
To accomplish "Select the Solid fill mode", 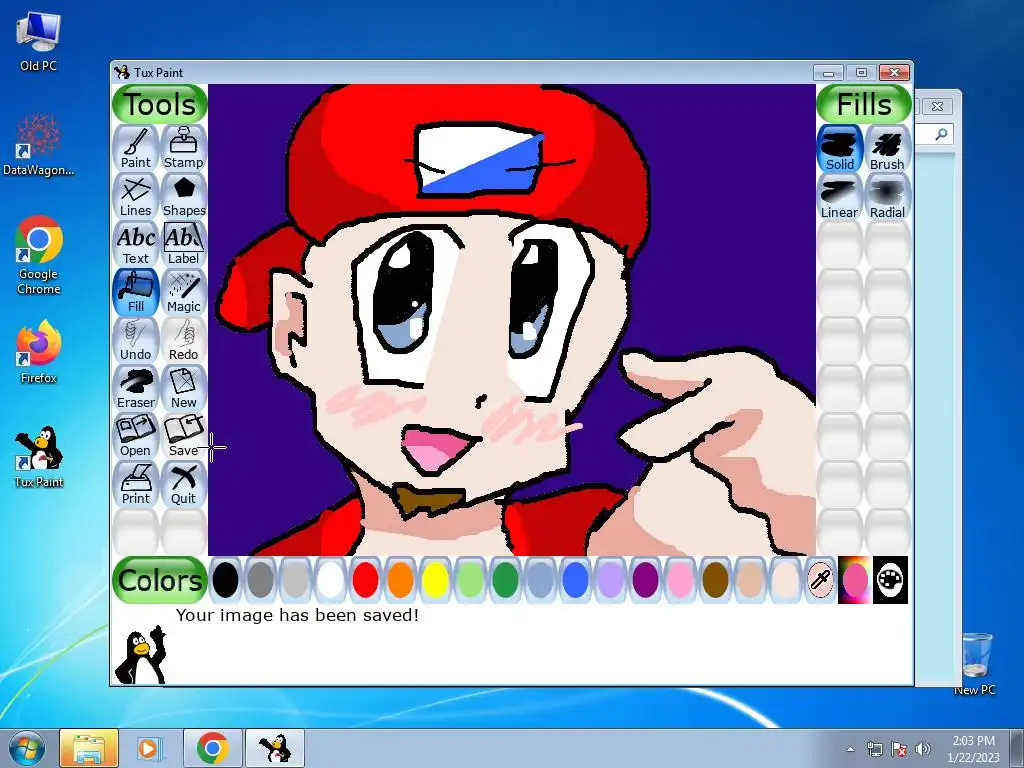I will point(840,149).
